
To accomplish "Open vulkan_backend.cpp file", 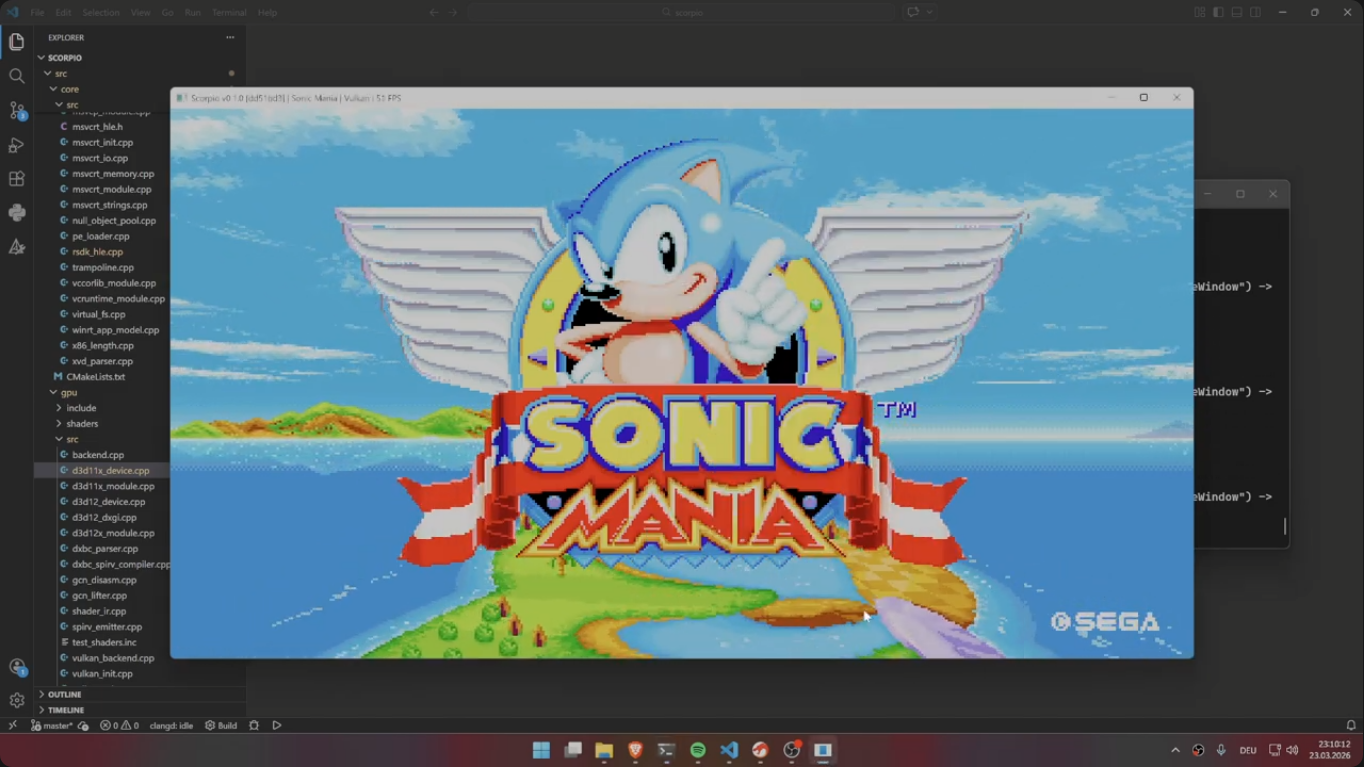I will [113, 658].
